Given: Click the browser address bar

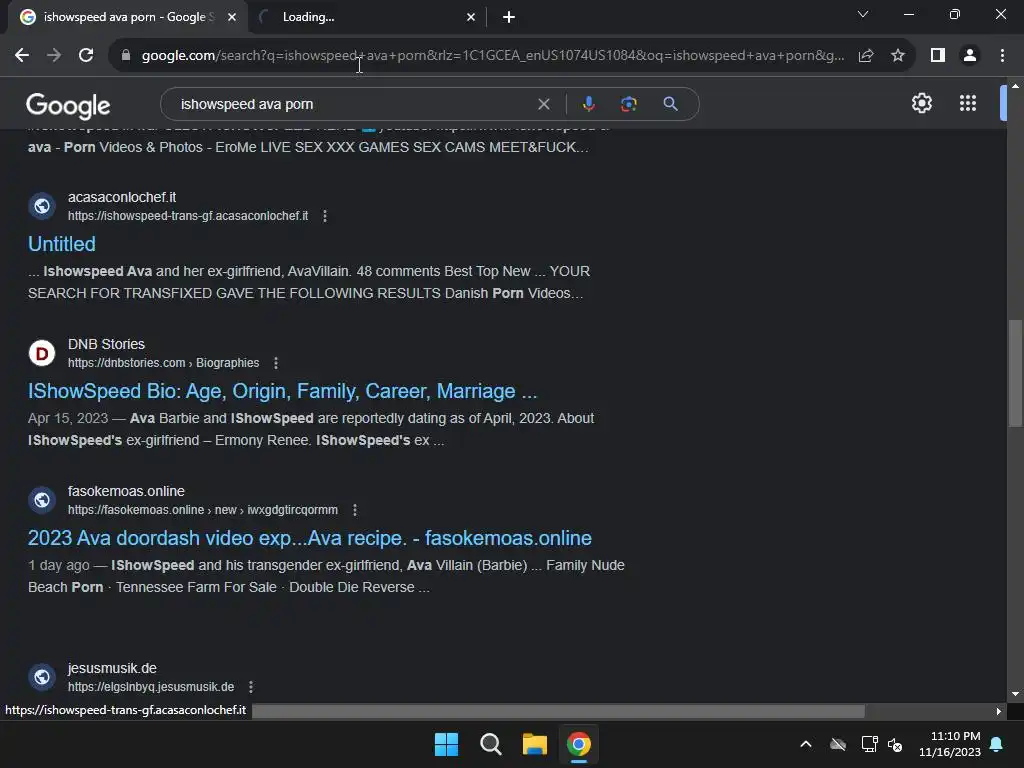Looking at the screenshot, I should click(492, 56).
